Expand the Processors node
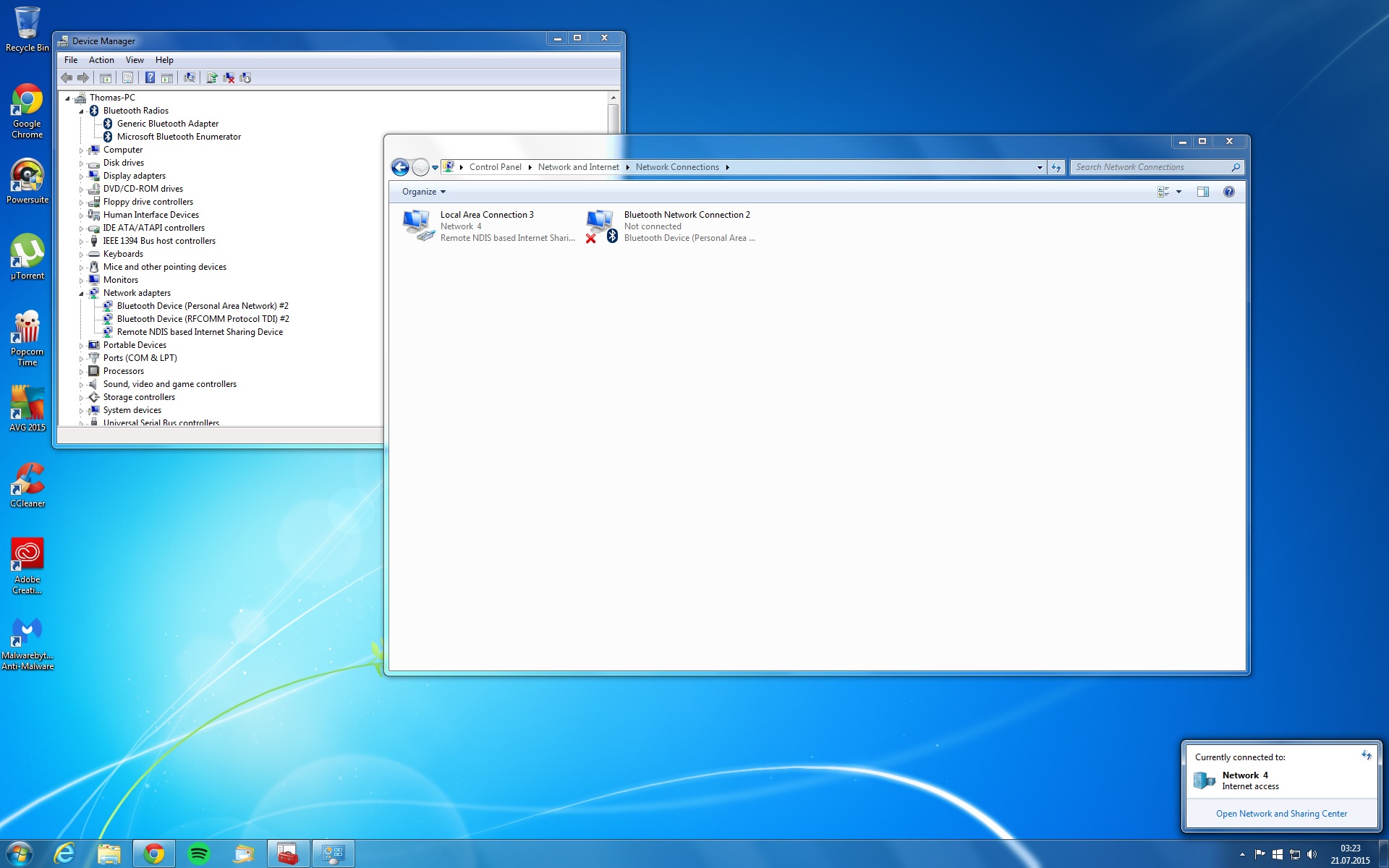 pyautogui.click(x=81, y=372)
